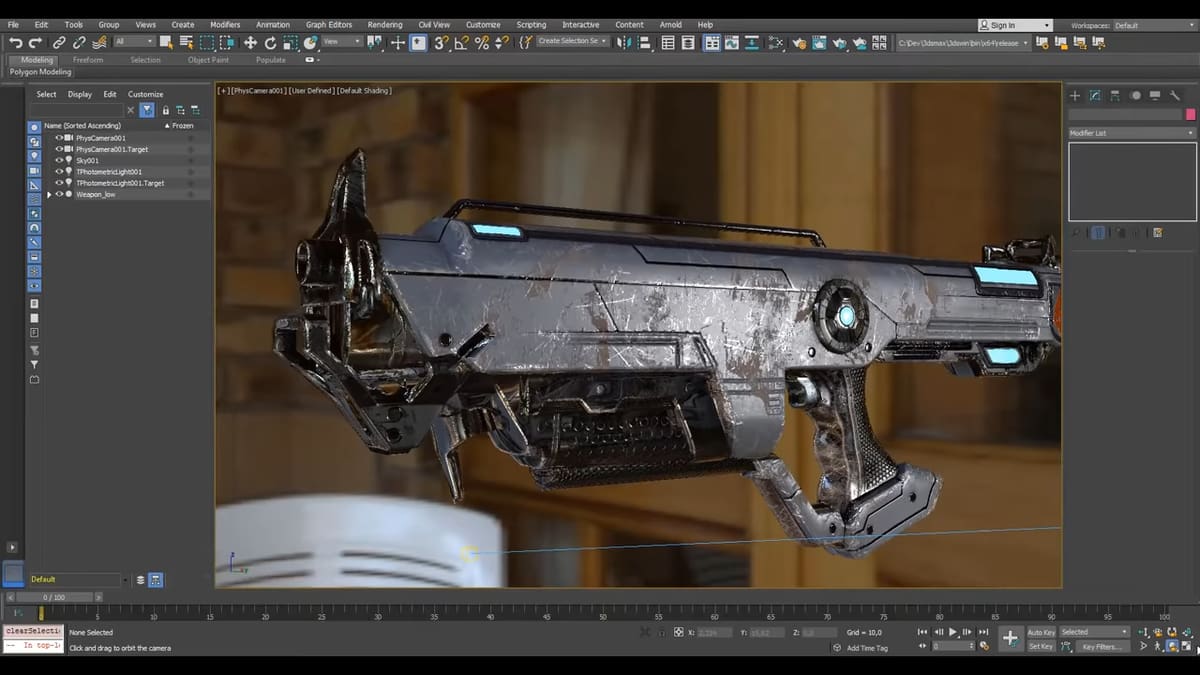Open the Rendering menu
This screenshot has width=1200, height=675.
click(x=384, y=24)
